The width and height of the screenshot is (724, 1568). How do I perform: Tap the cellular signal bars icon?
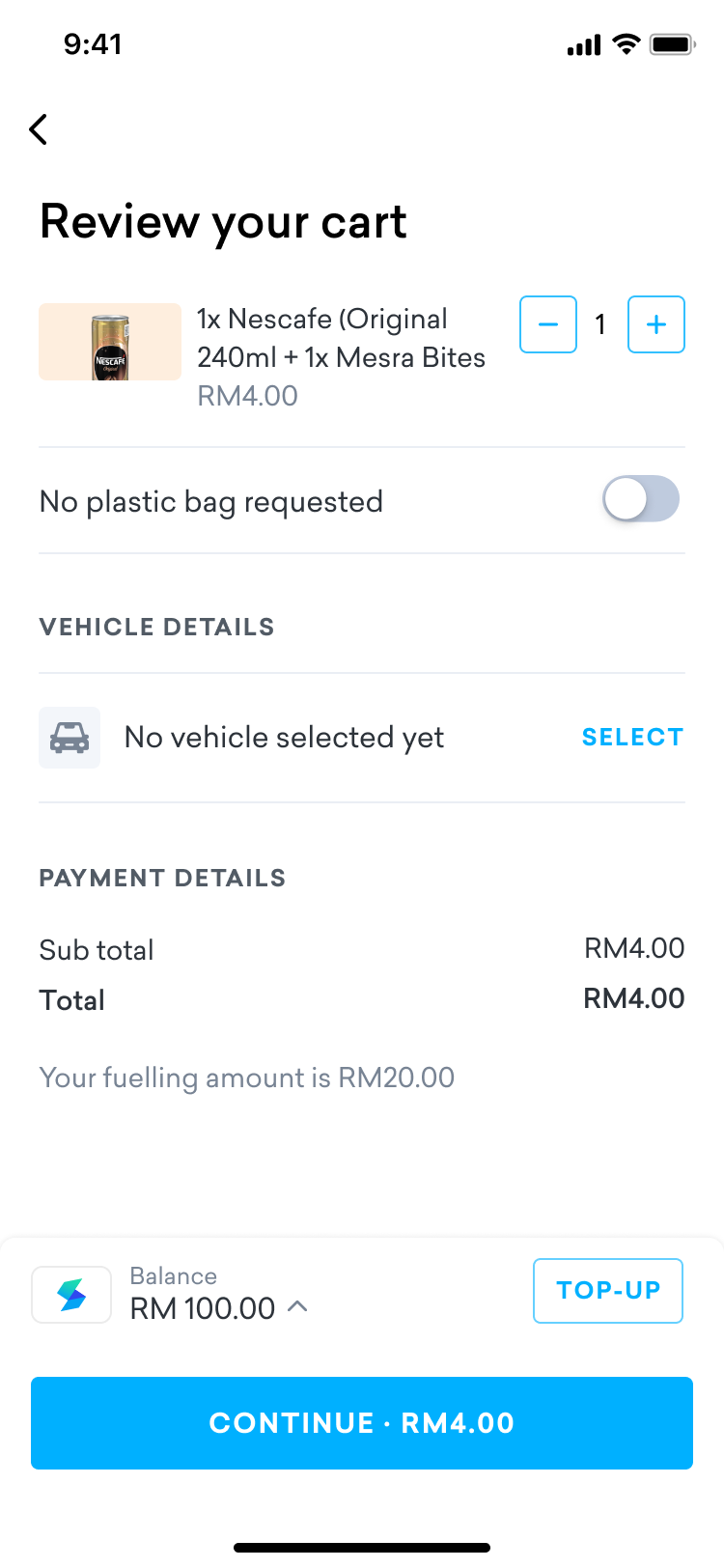coord(584,45)
